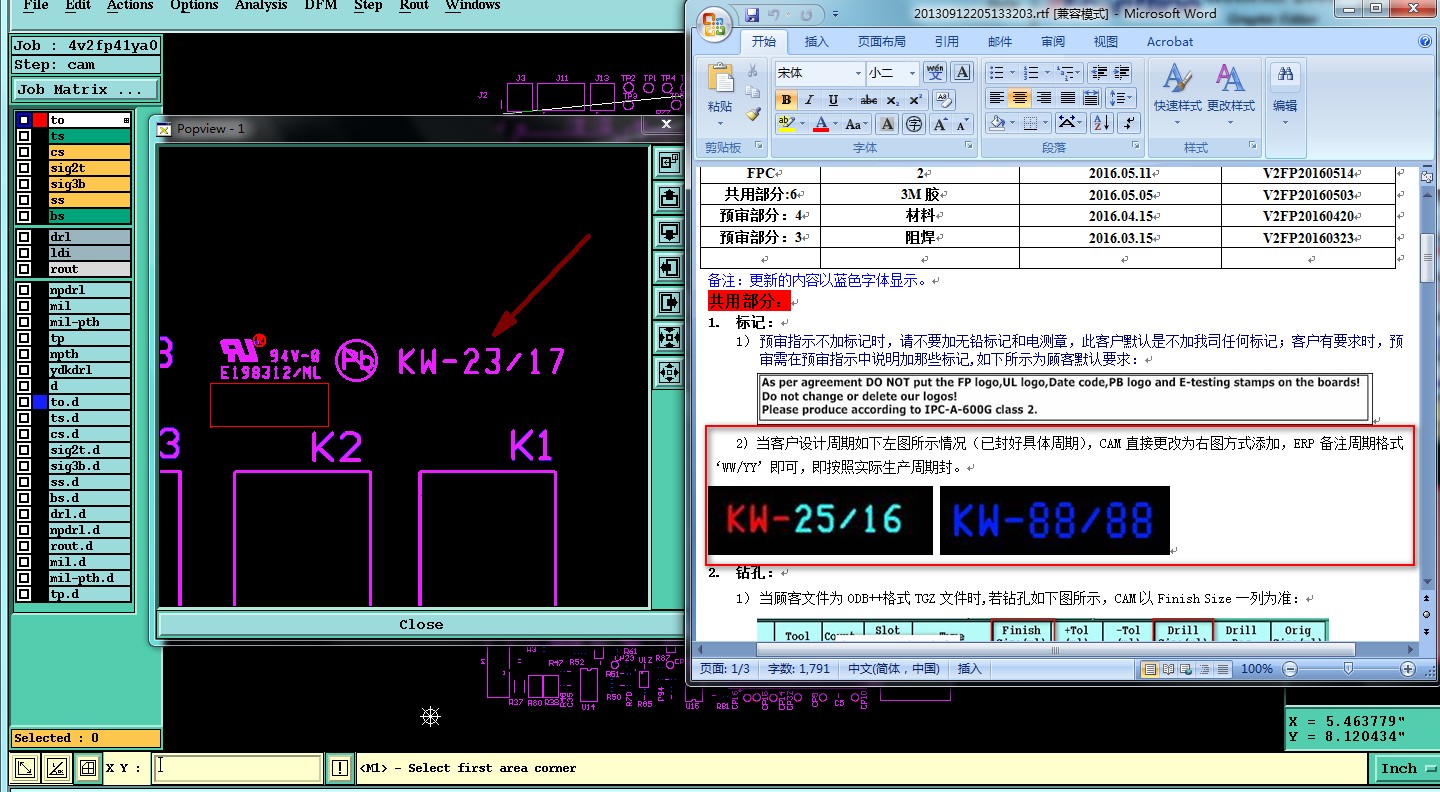Toggle checkbox for layer cs

coord(24,152)
